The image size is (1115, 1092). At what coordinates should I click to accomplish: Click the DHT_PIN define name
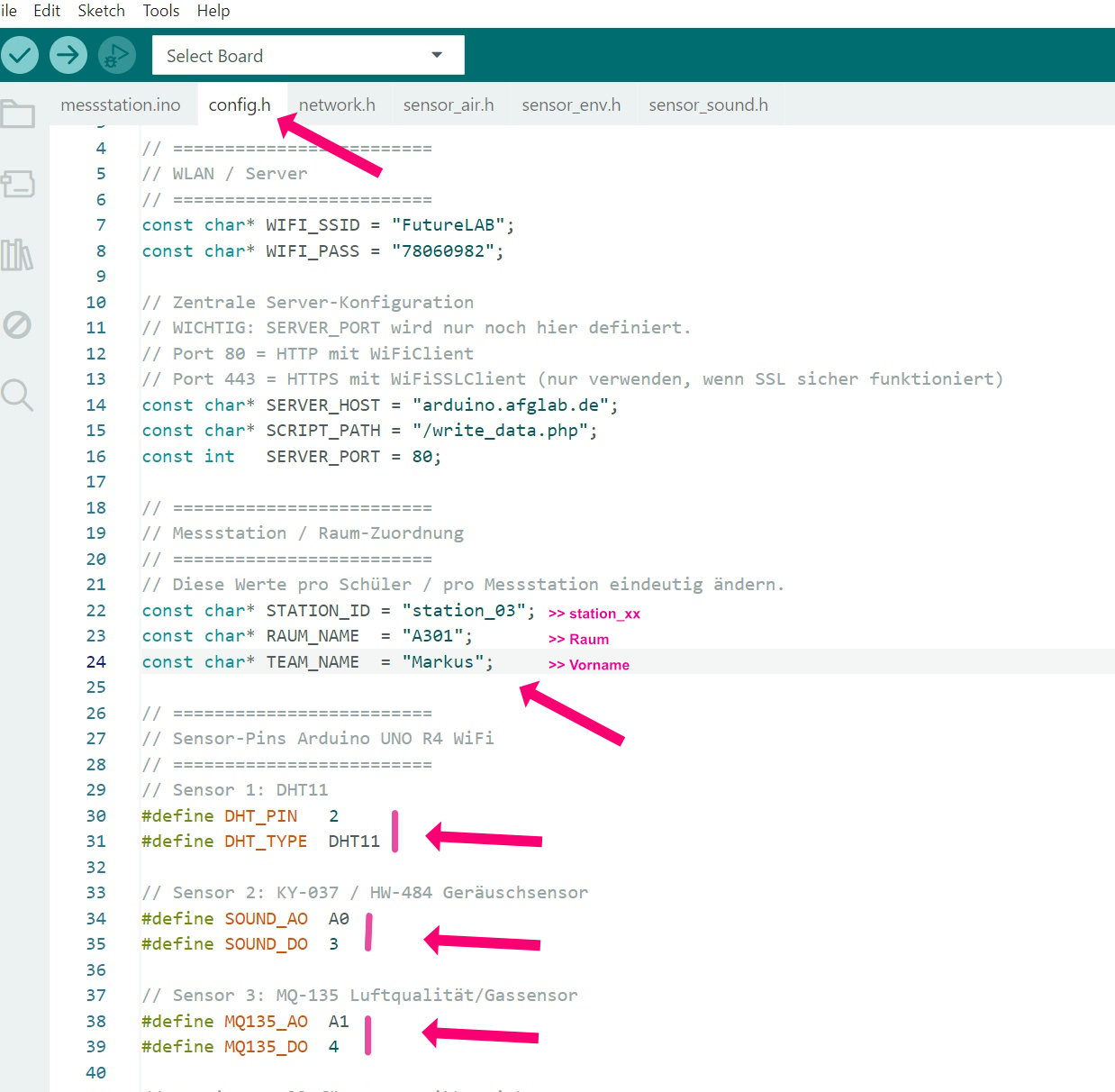tap(260, 816)
